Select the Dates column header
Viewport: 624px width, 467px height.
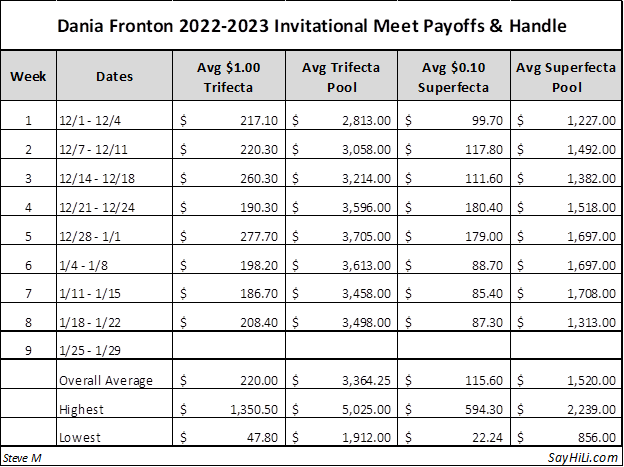[113, 76]
